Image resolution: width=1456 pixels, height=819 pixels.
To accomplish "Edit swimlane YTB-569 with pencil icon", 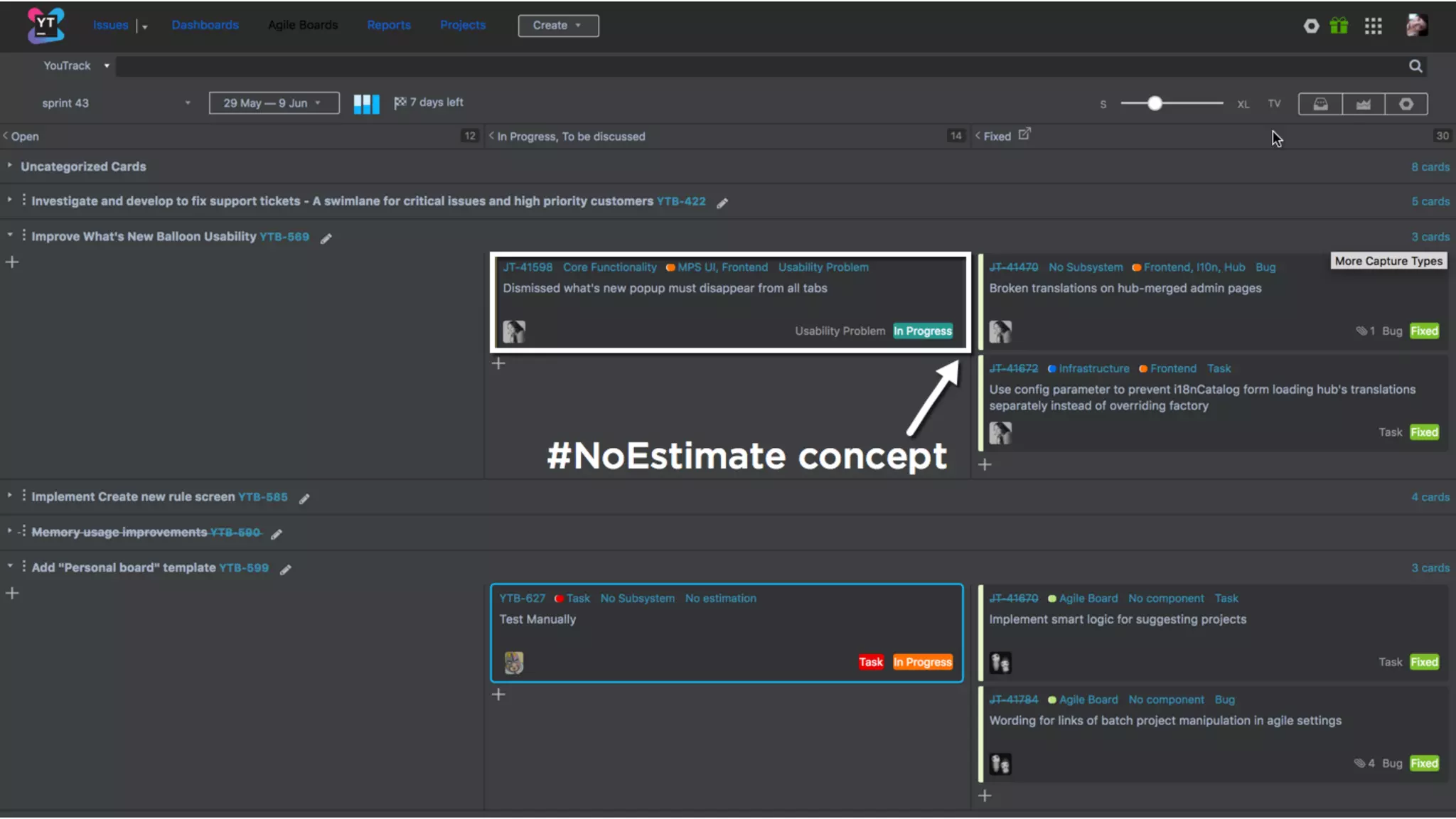I will (326, 239).
